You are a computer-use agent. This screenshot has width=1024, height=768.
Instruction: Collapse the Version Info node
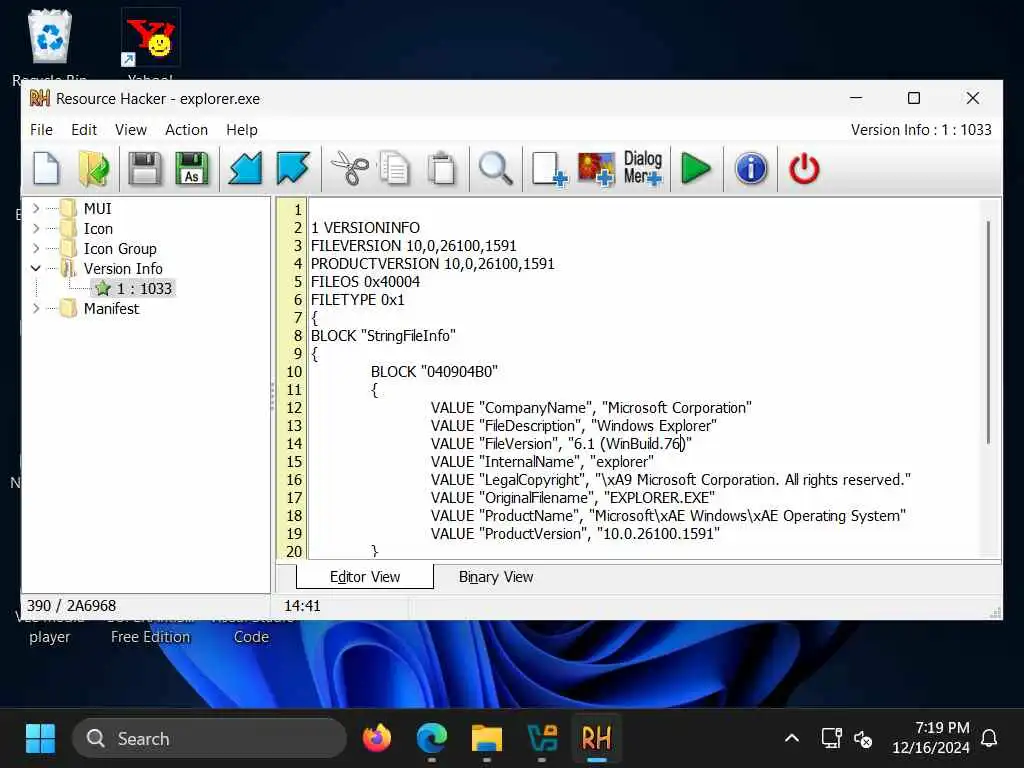(36, 268)
